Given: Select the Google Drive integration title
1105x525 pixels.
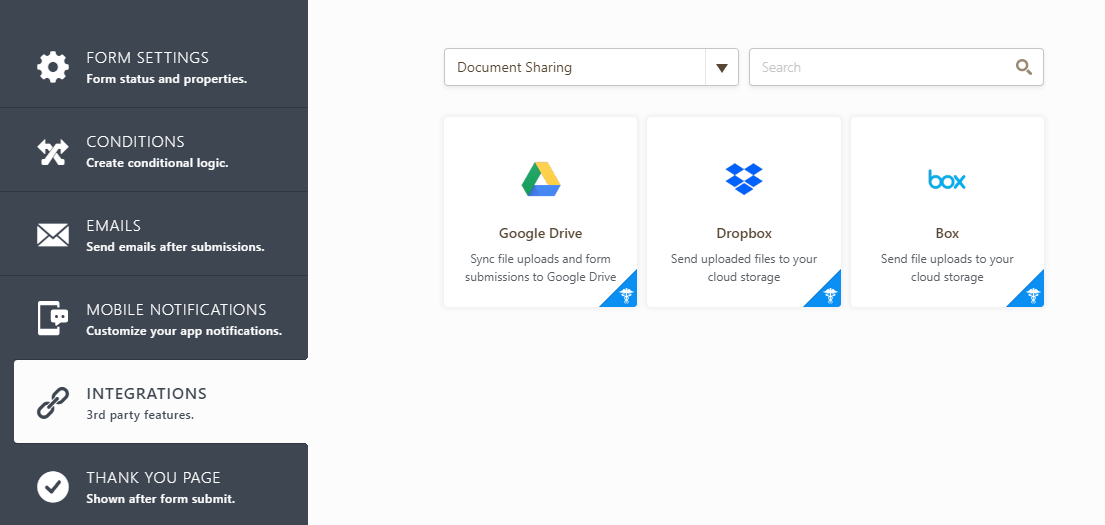Looking at the screenshot, I should (x=541, y=233).
